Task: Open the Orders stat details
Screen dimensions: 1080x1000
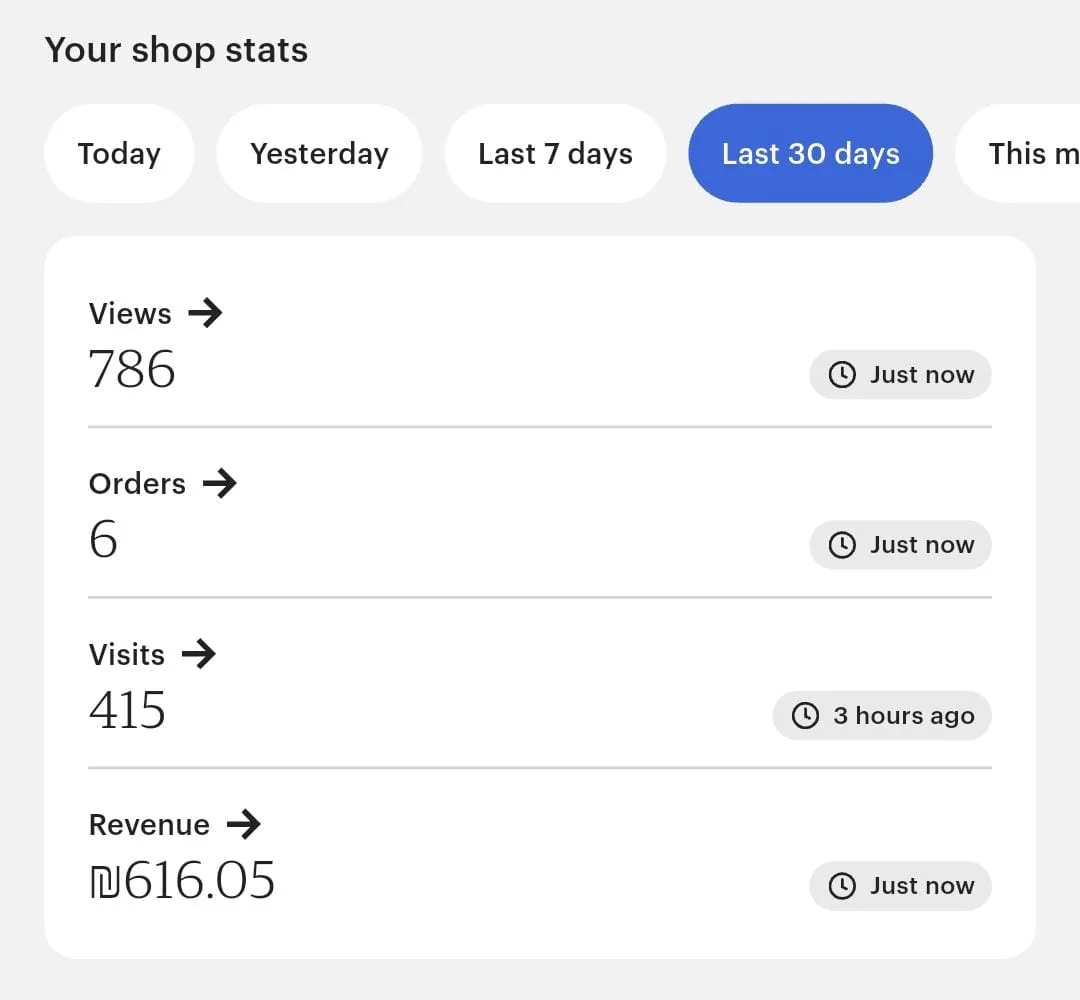Action: pyautogui.click(x=137, y=484)
